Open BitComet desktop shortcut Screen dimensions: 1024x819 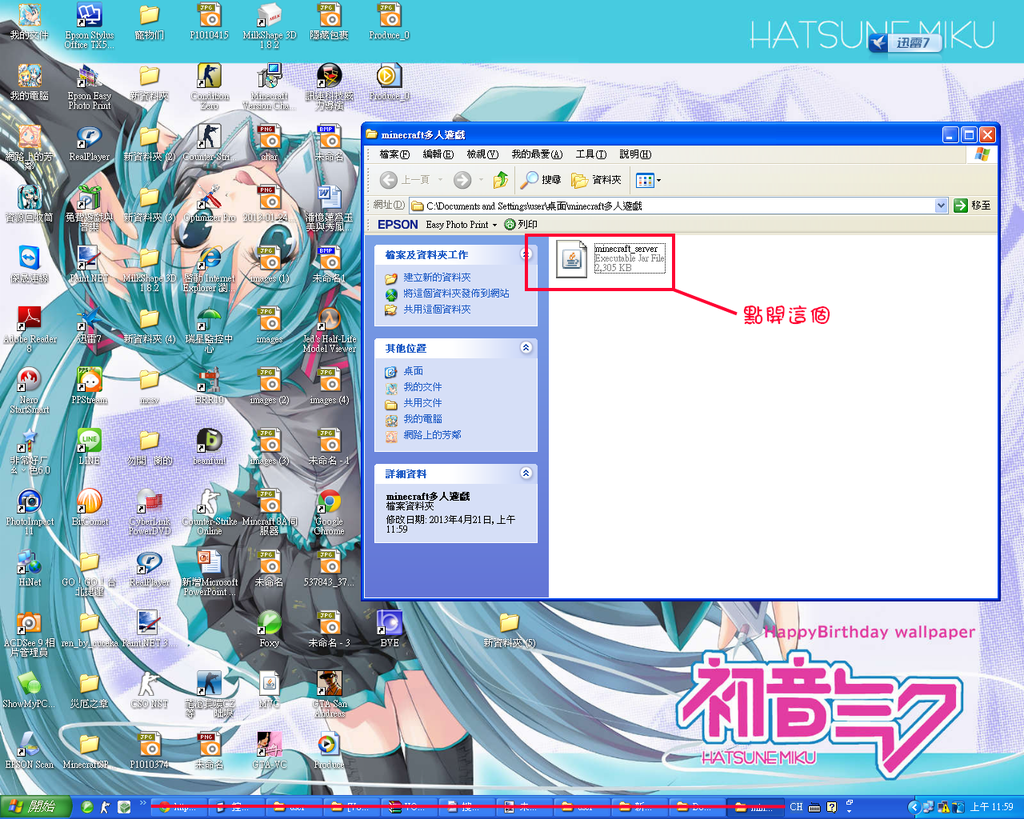(89, 507)
